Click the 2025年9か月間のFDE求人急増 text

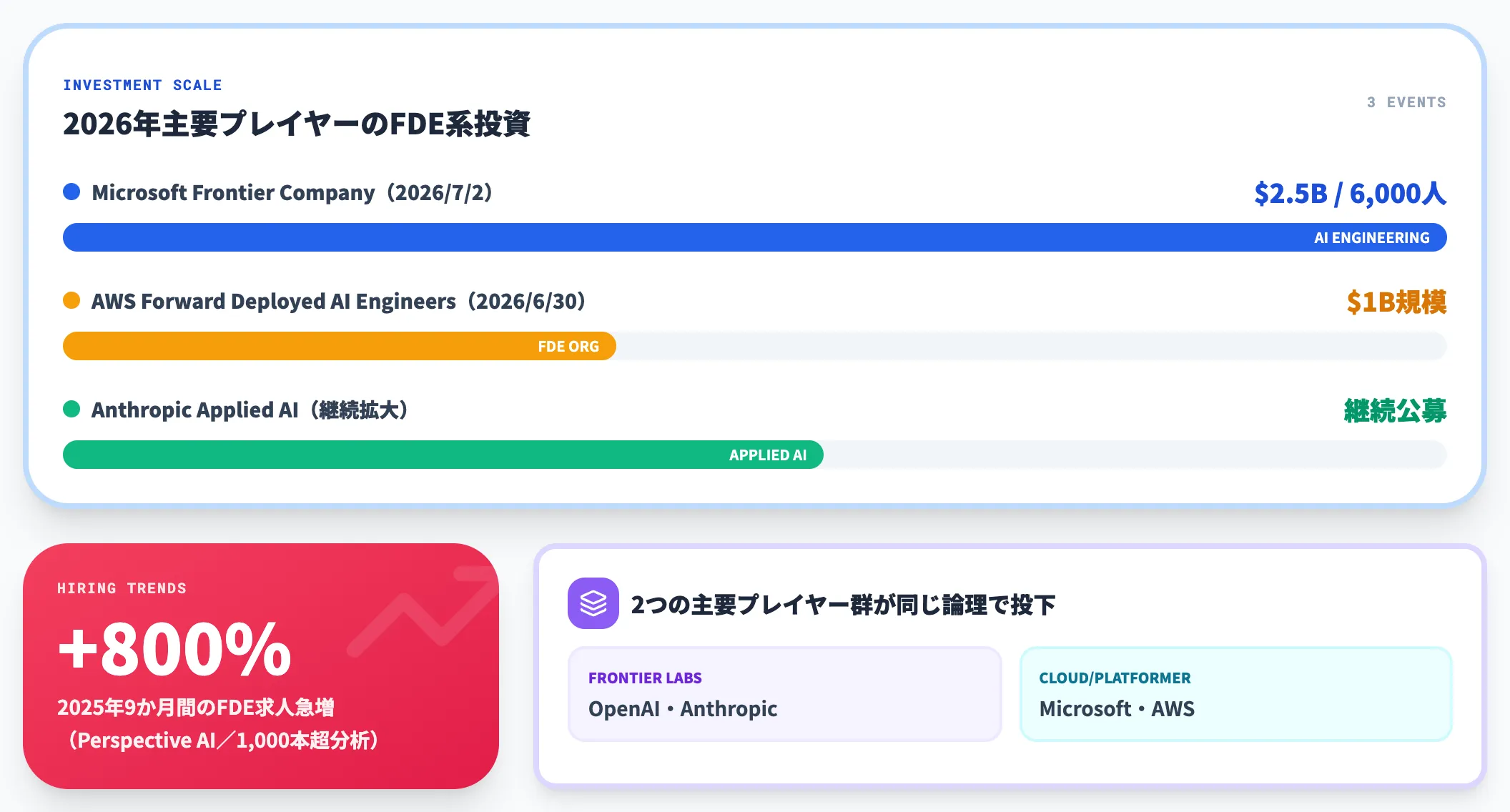coord(196,707)
